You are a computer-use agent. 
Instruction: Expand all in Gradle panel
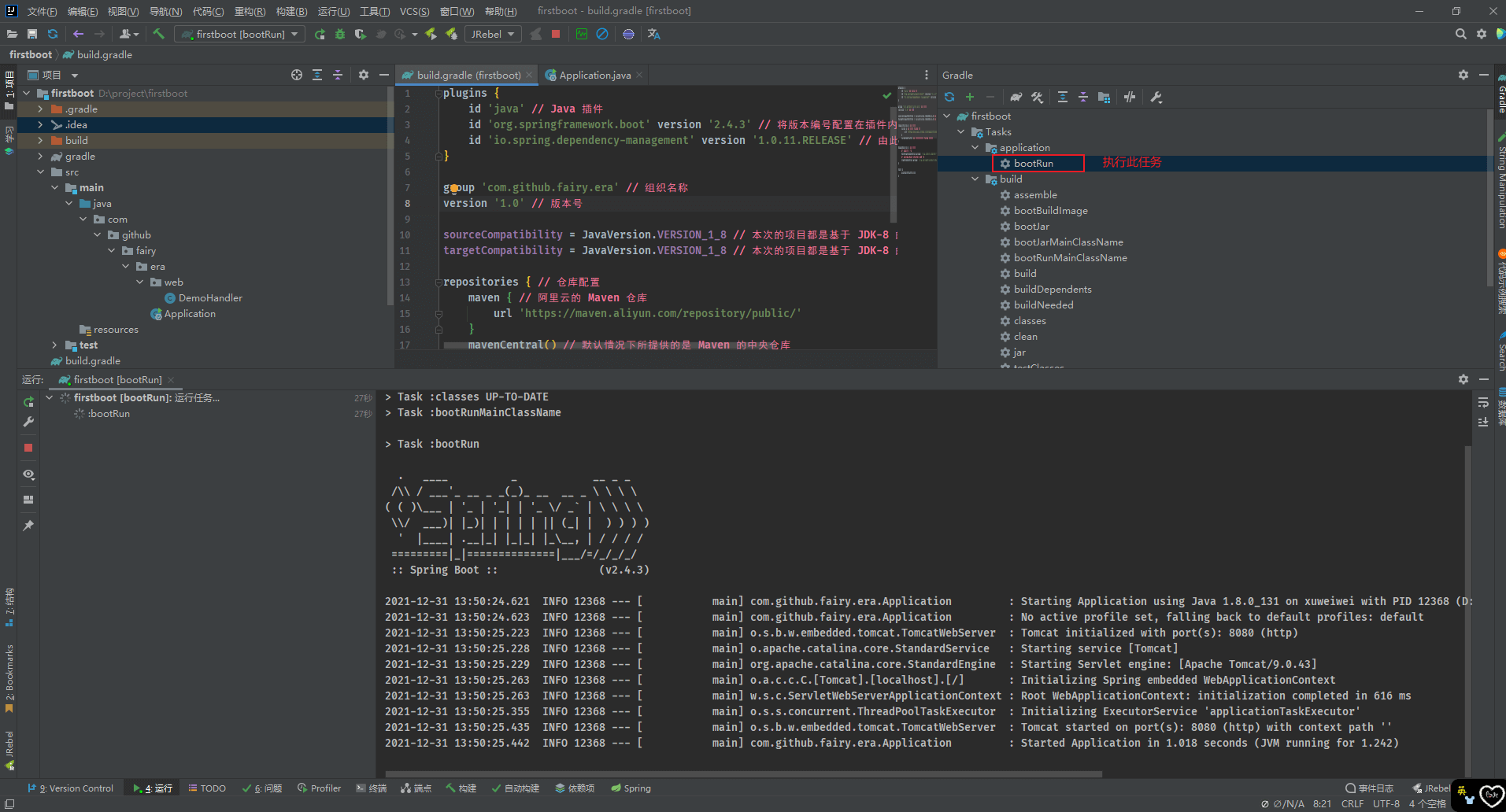(1063, 97)
